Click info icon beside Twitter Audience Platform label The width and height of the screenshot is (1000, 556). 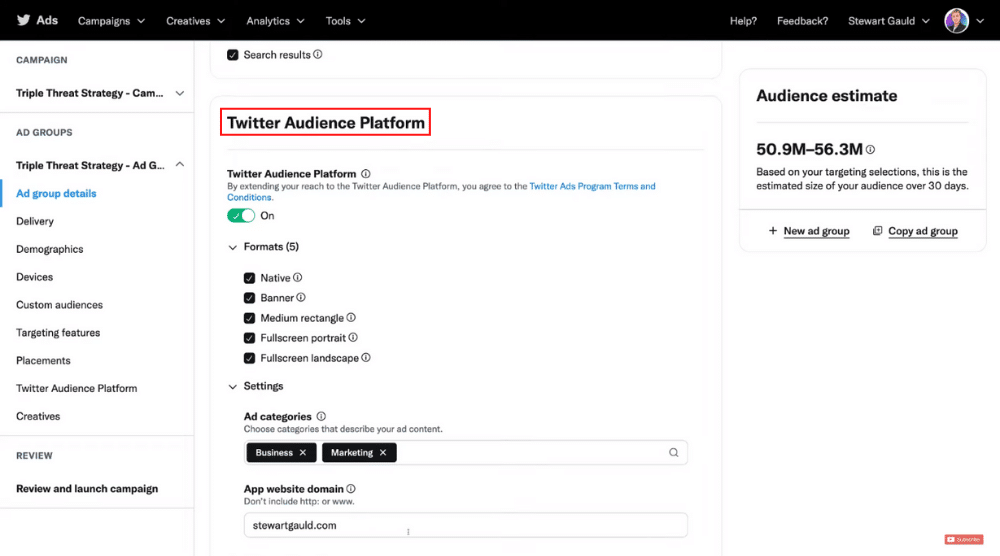click(x=365, y=173)
